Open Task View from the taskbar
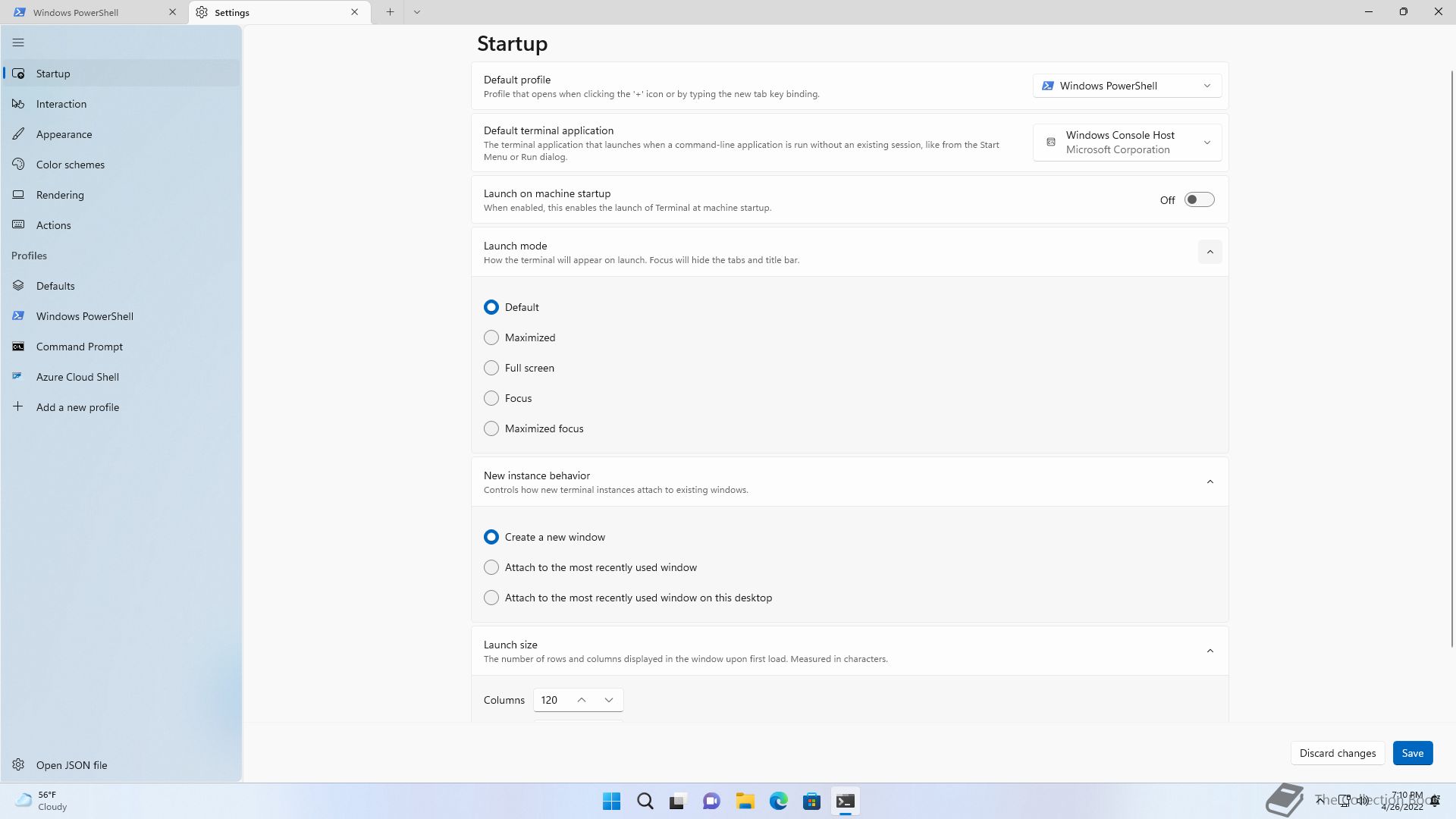Image resolution: width=1456 pixels, height=819 pixels. coord(678,802)
